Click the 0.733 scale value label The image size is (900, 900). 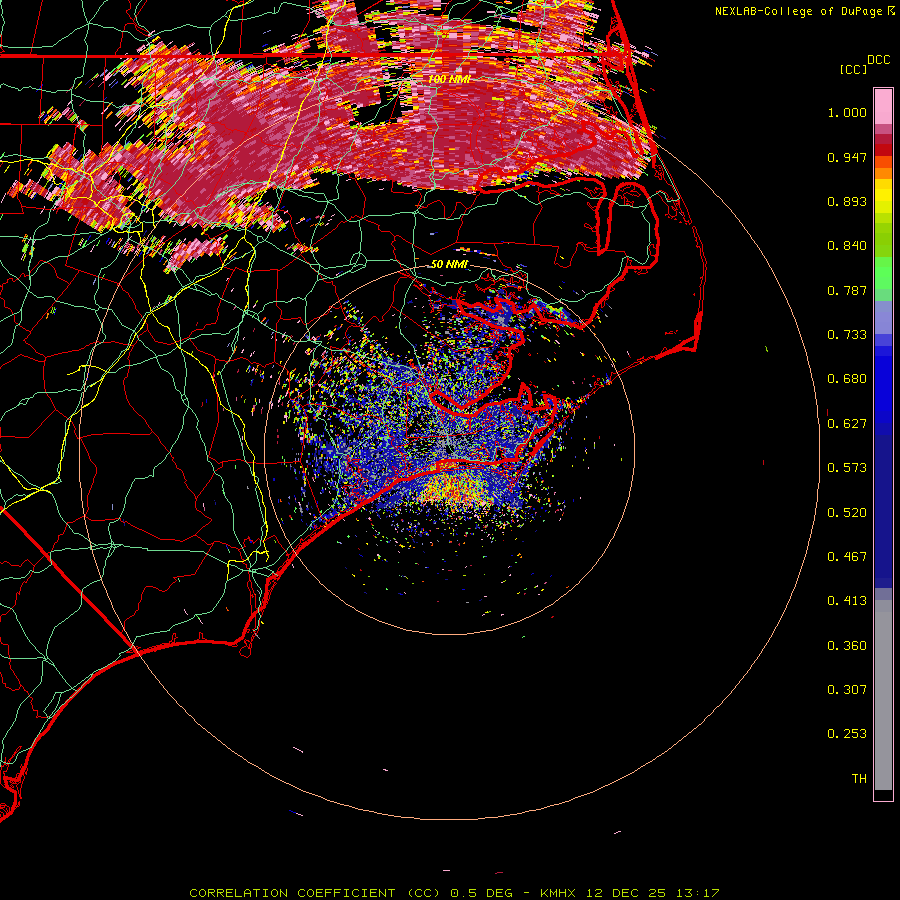click(x=847, y=335)
